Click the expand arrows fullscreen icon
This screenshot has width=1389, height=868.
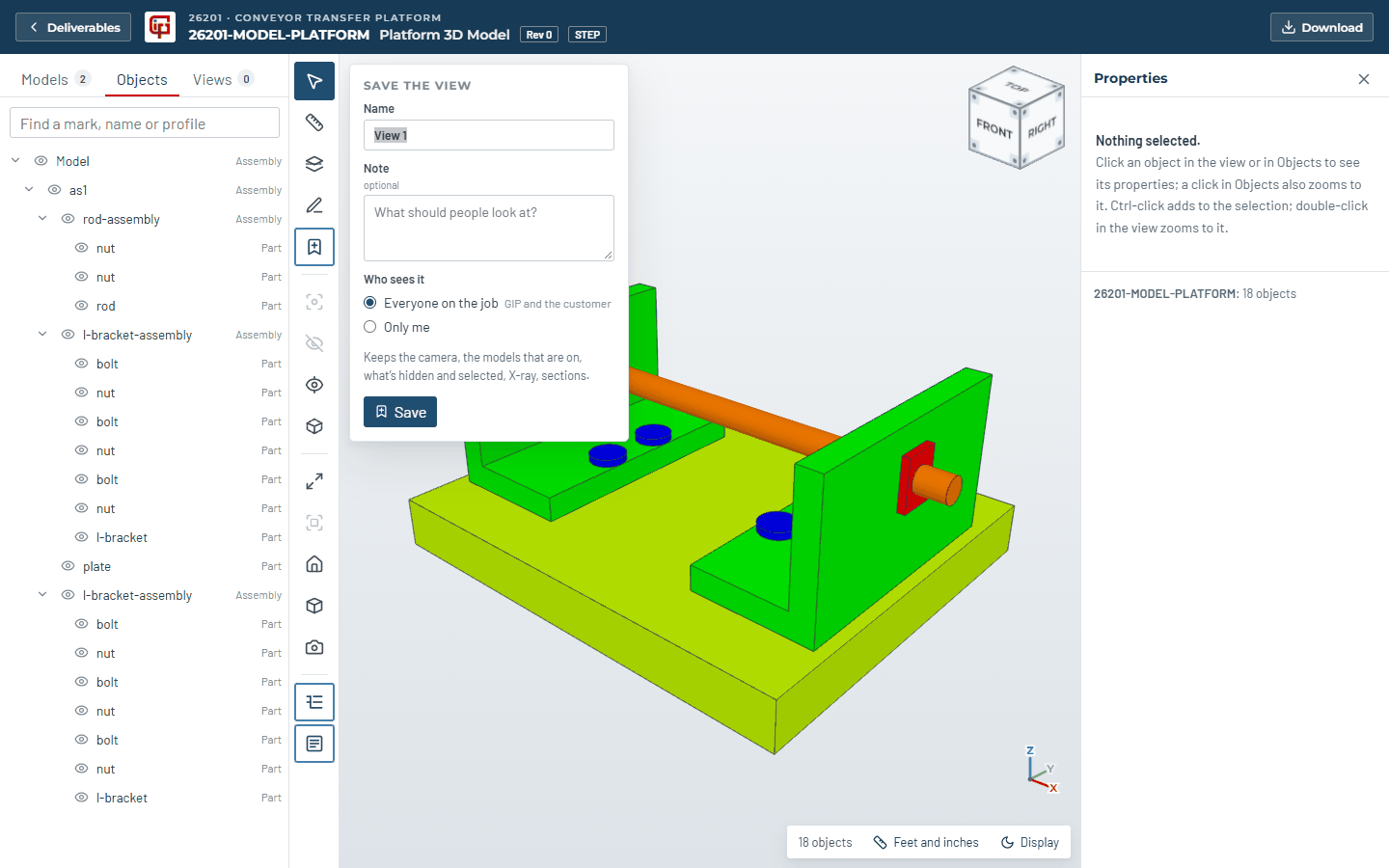click(x=314, y=481)
